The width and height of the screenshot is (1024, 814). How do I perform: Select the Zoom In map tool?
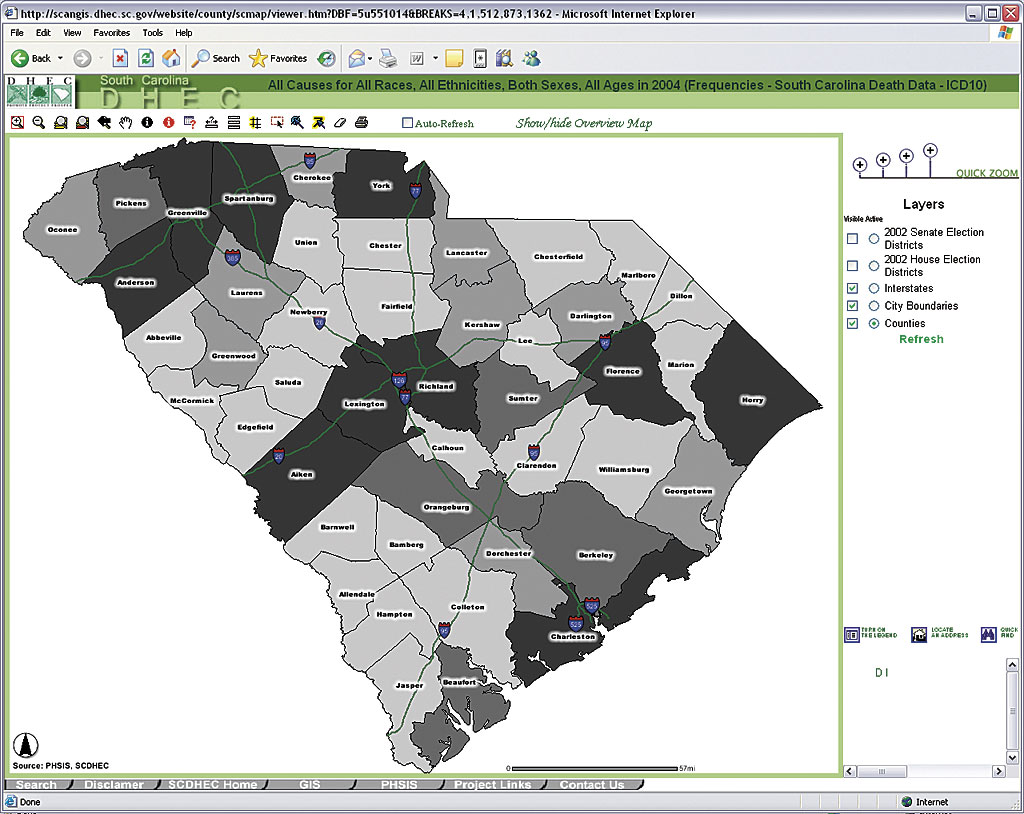pos(17,123)
